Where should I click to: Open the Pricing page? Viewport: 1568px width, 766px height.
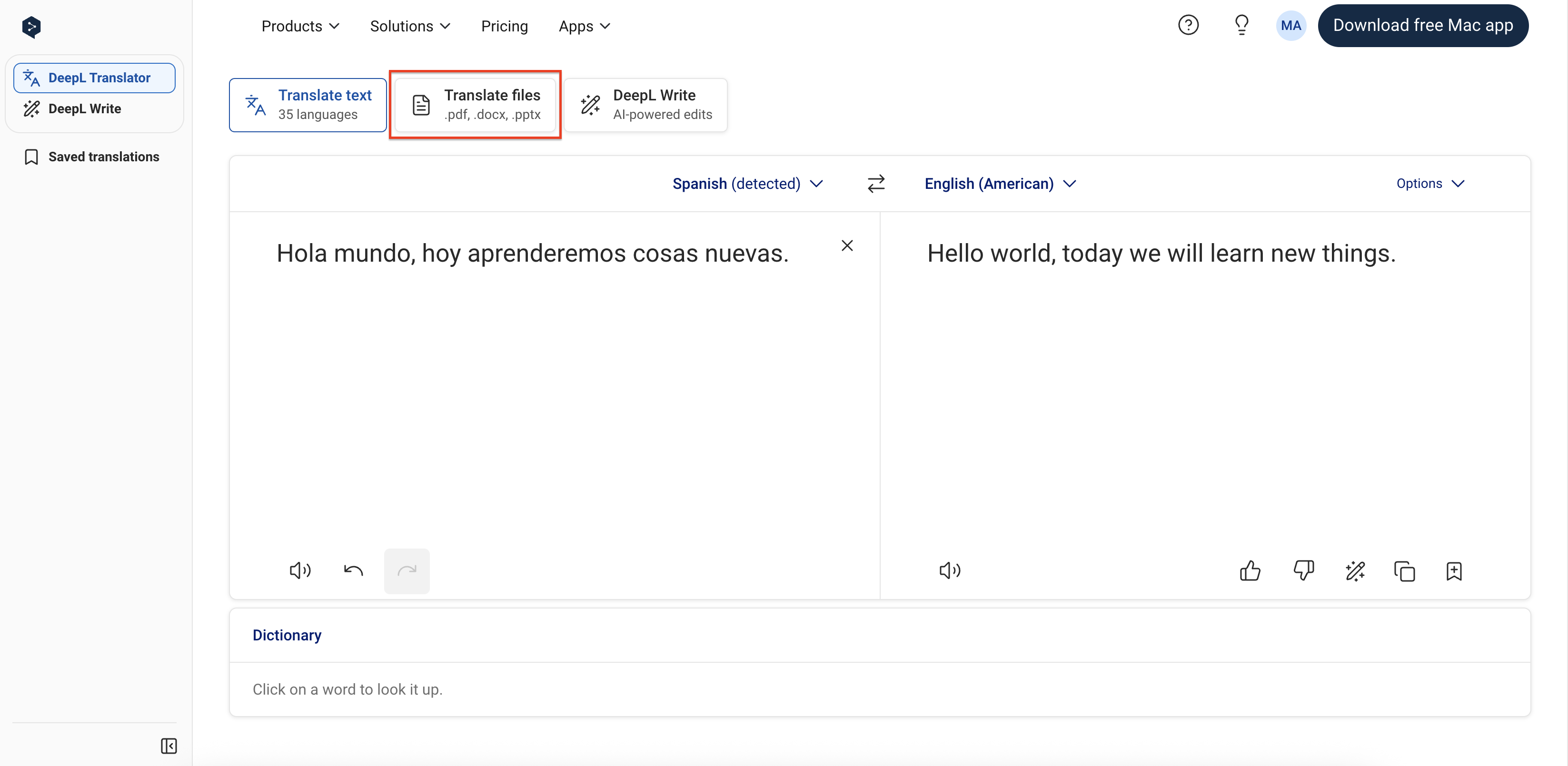505,26
